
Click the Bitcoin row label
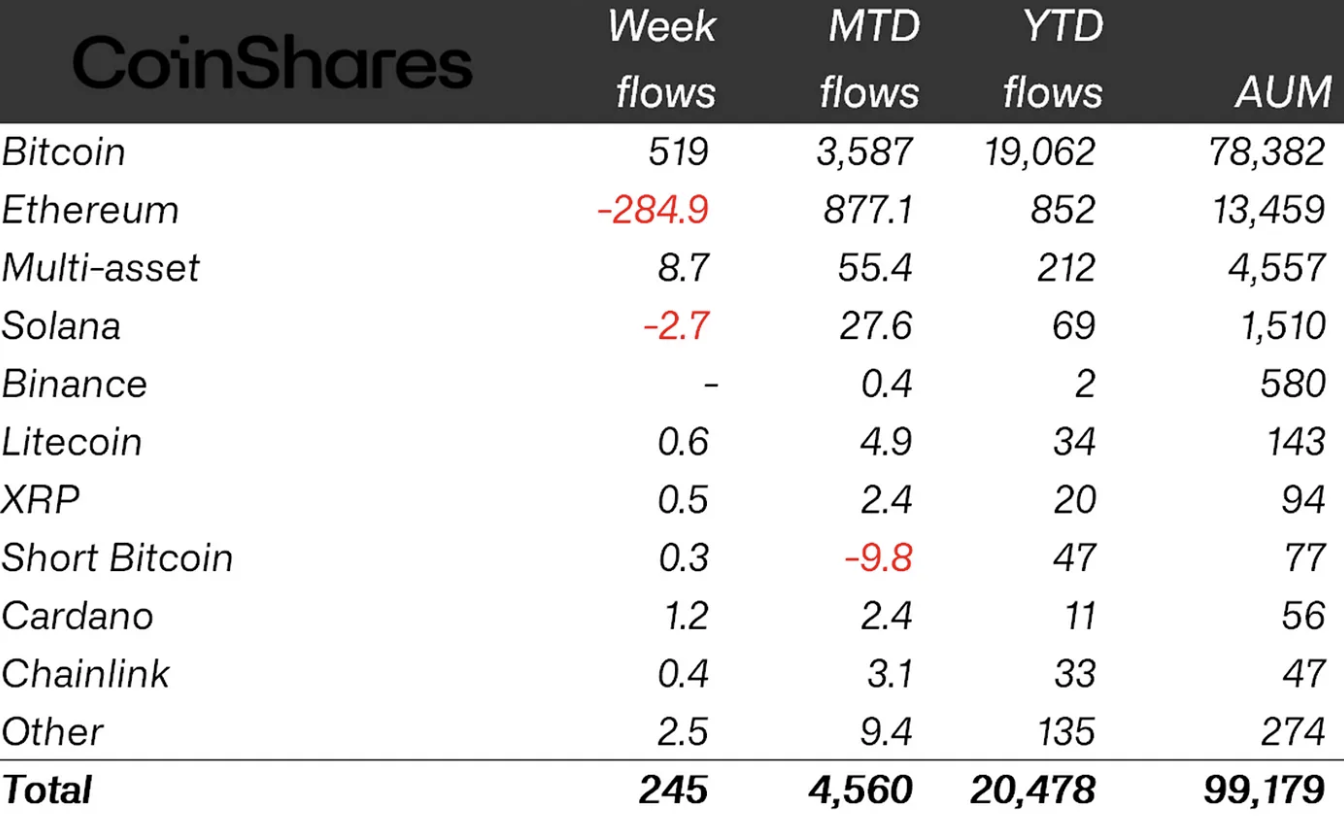(63, 152)
